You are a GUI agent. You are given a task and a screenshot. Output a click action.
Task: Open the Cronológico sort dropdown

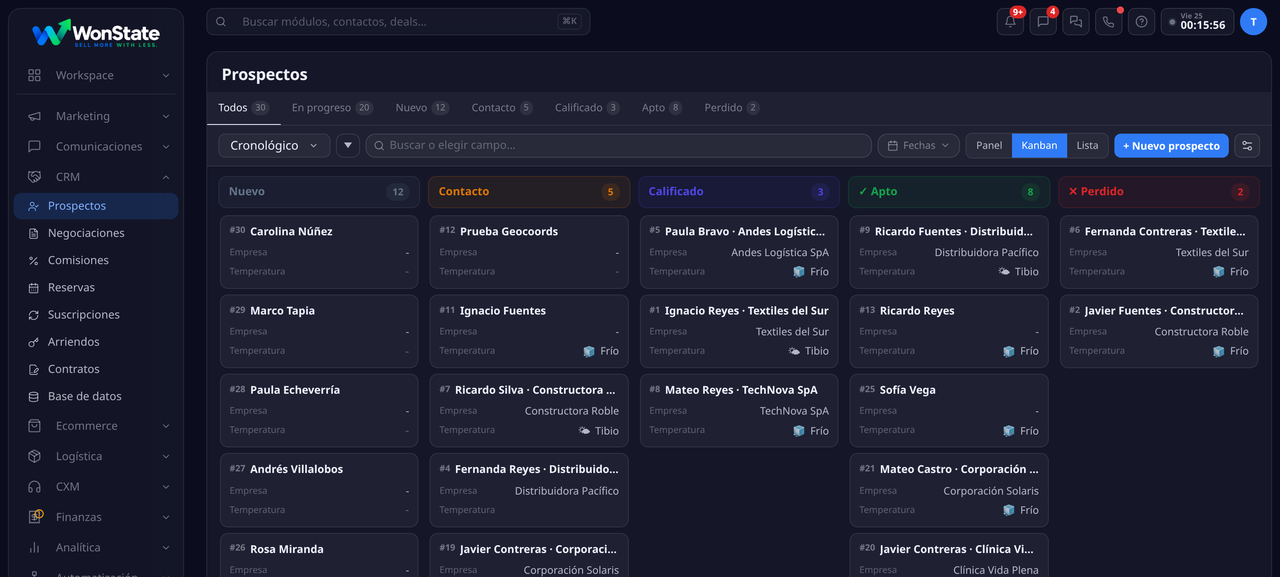274,146
